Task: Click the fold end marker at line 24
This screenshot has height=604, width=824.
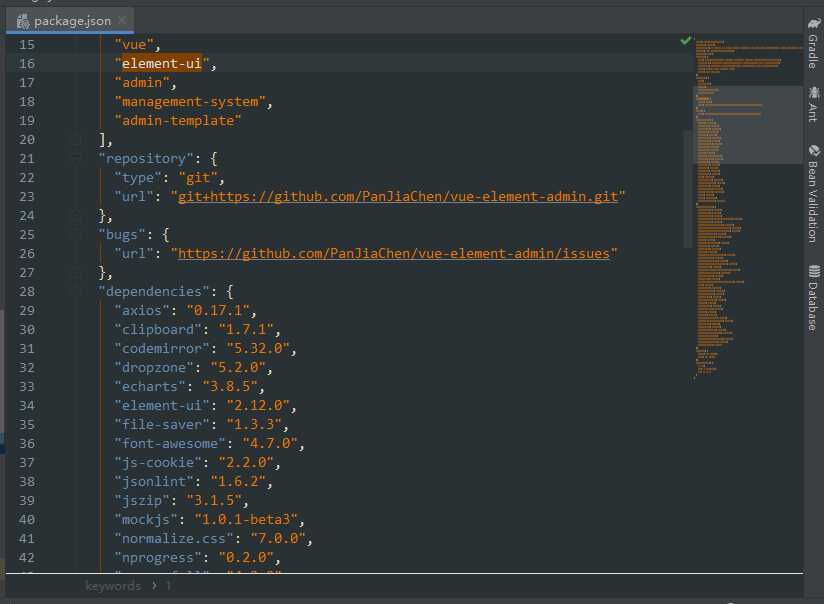Action: [75, 216]
